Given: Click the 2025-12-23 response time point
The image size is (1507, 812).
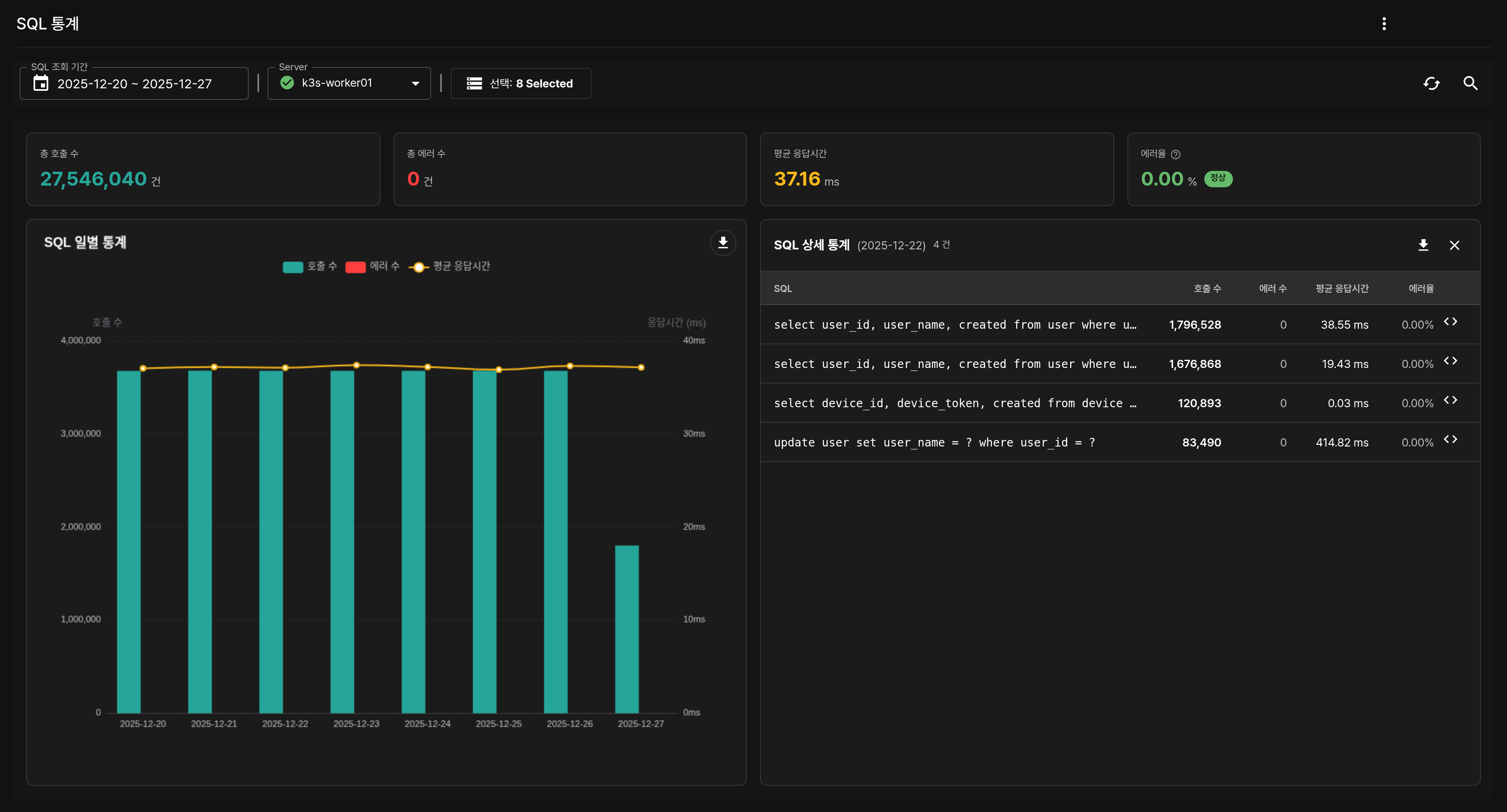Looking at the screenshot, I should point(356,366).
